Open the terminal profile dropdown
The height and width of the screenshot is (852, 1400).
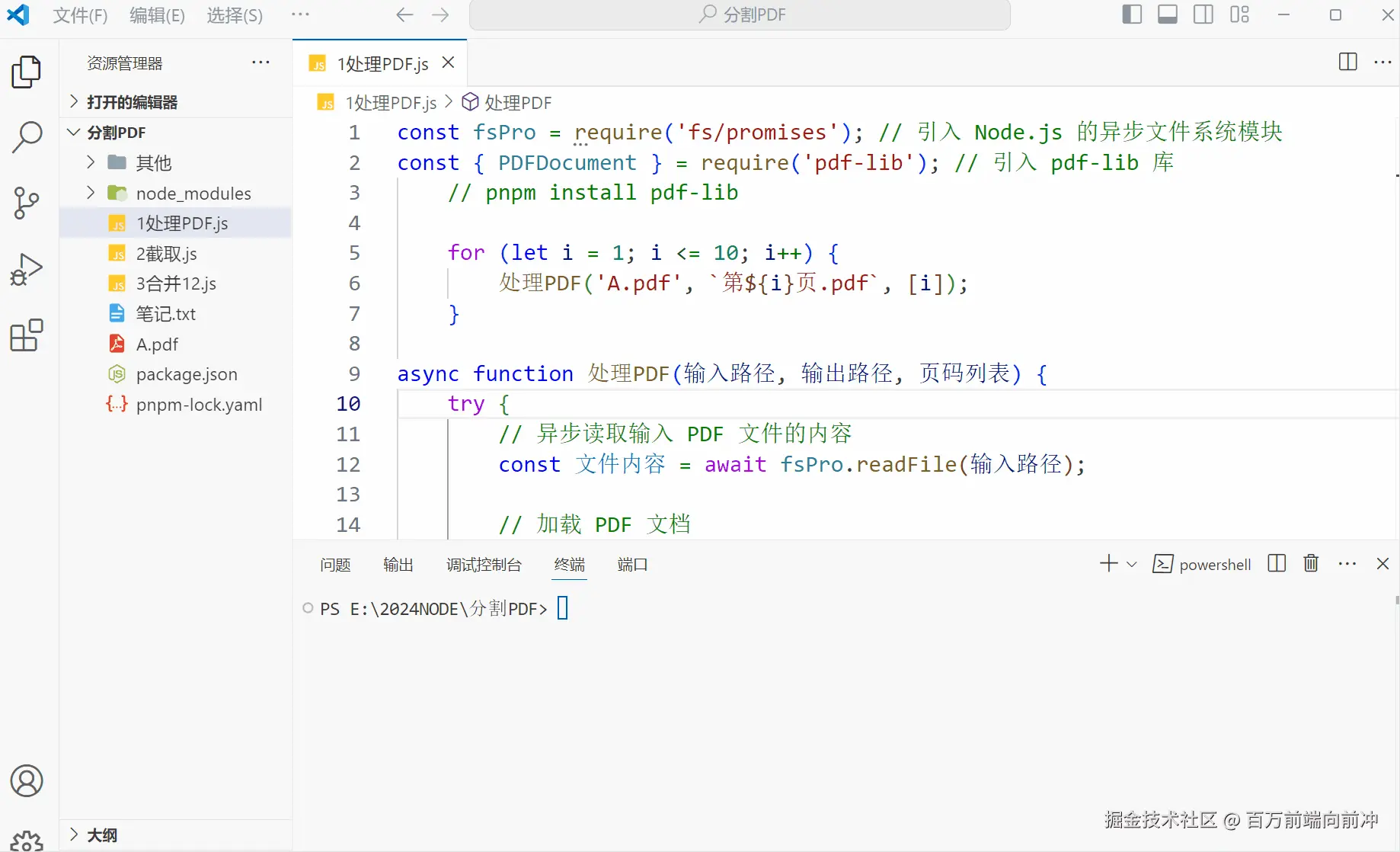click(x=1133, y=563)
